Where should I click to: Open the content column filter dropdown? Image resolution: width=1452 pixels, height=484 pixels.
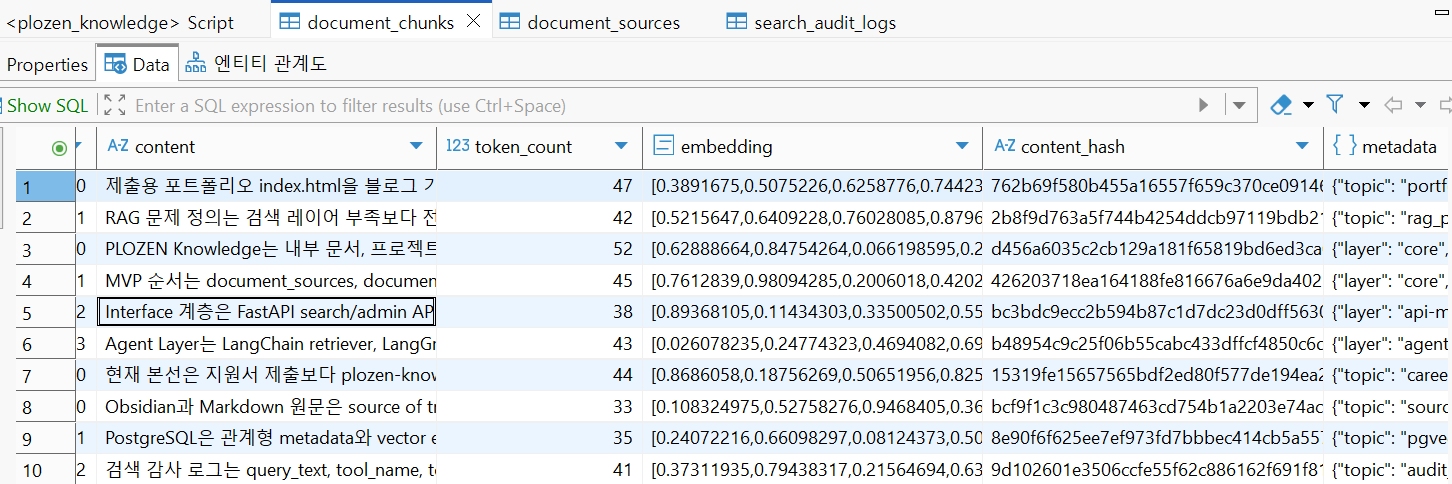(x=417, y=147)
